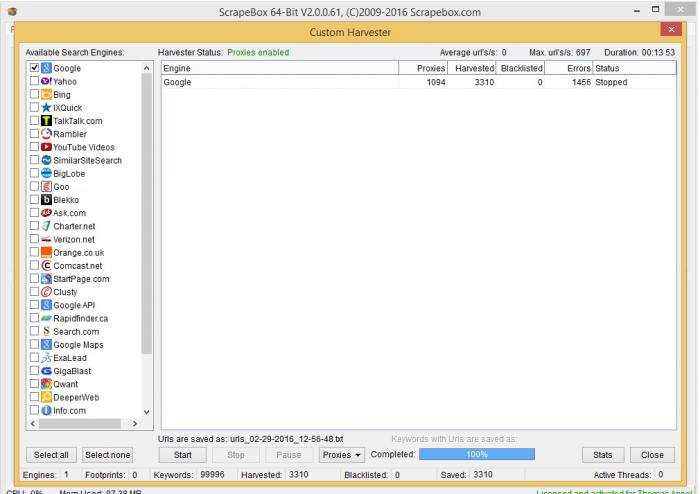Click the Comcast.net icon
Image resolution: width=700 pixels, height=494 pixels.
(x=46, y=266)
